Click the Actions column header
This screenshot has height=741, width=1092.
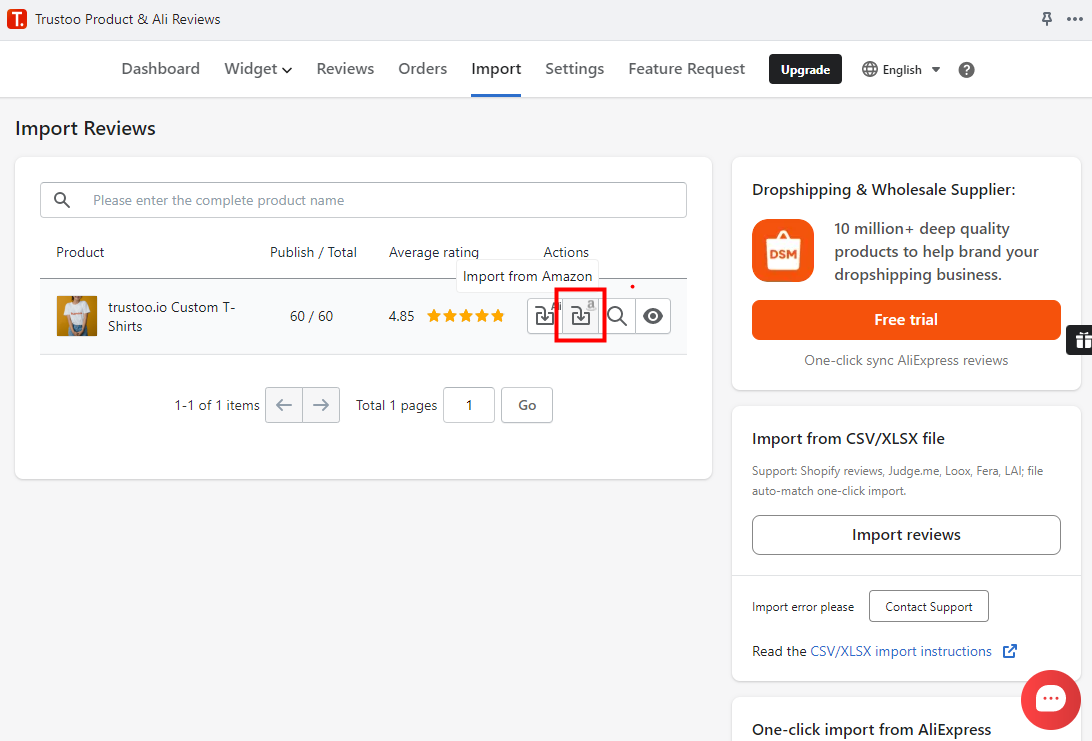(x=566, y=252)
